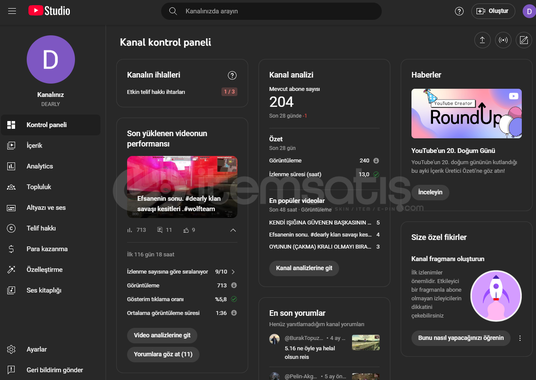The width and height of the screenshot is (536, 380).
Task: Click Kanal analizlerine git button
Action: (304, 268)
